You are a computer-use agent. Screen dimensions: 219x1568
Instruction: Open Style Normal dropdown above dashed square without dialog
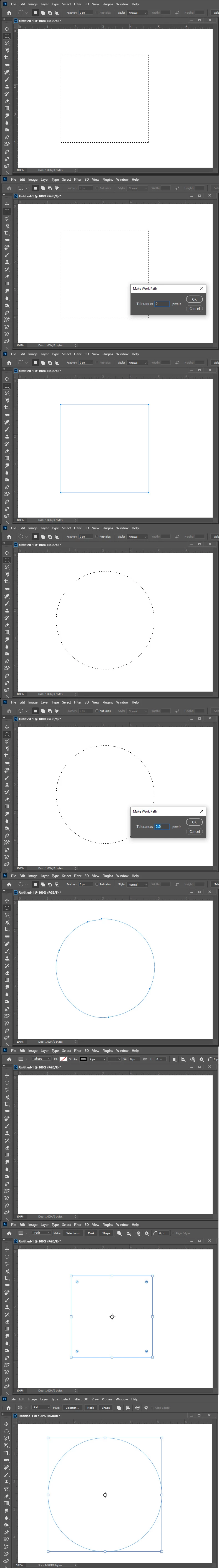click(x=137, y=12)
